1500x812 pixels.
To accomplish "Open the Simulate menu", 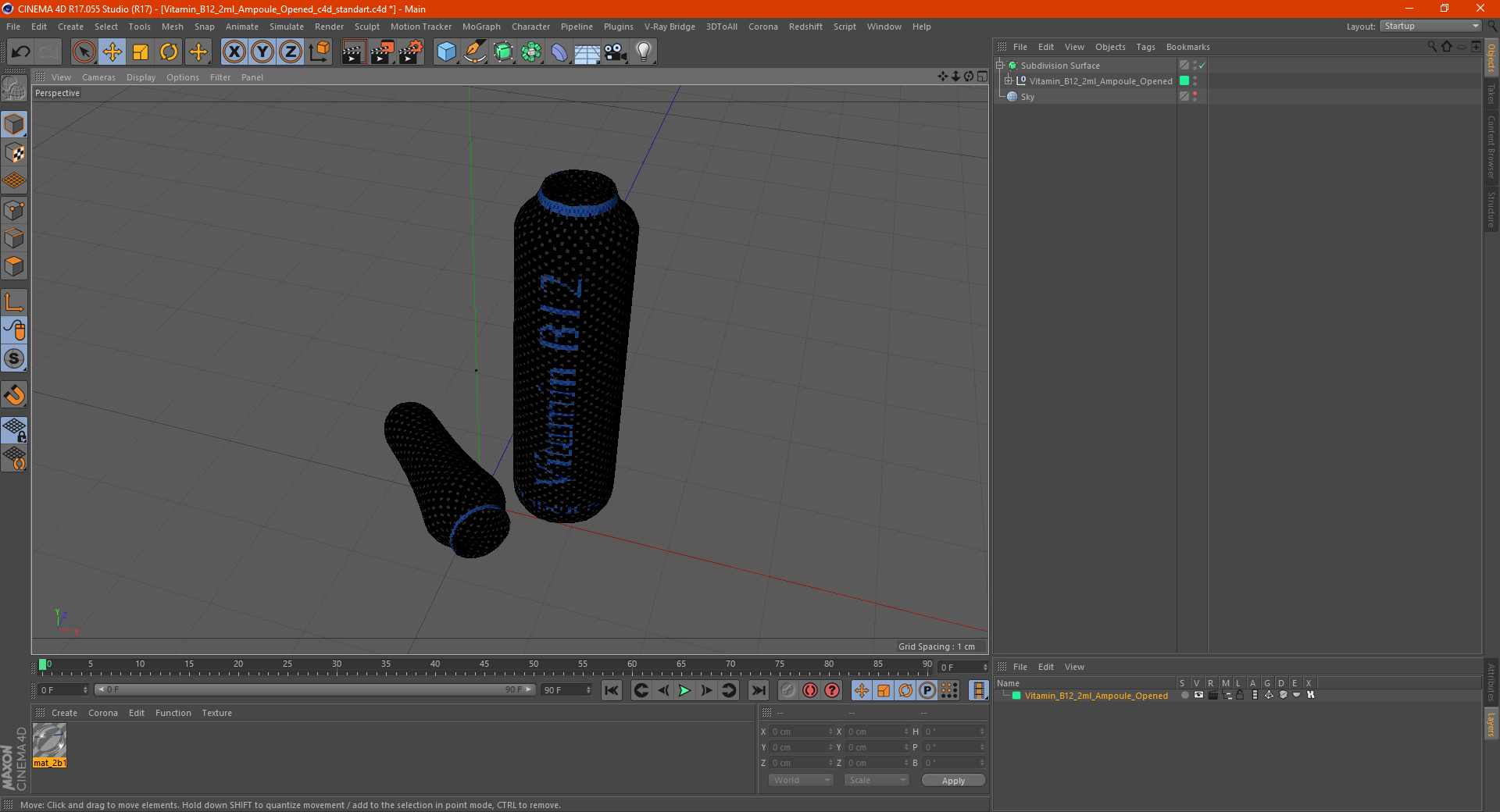I will click(287, 27).
